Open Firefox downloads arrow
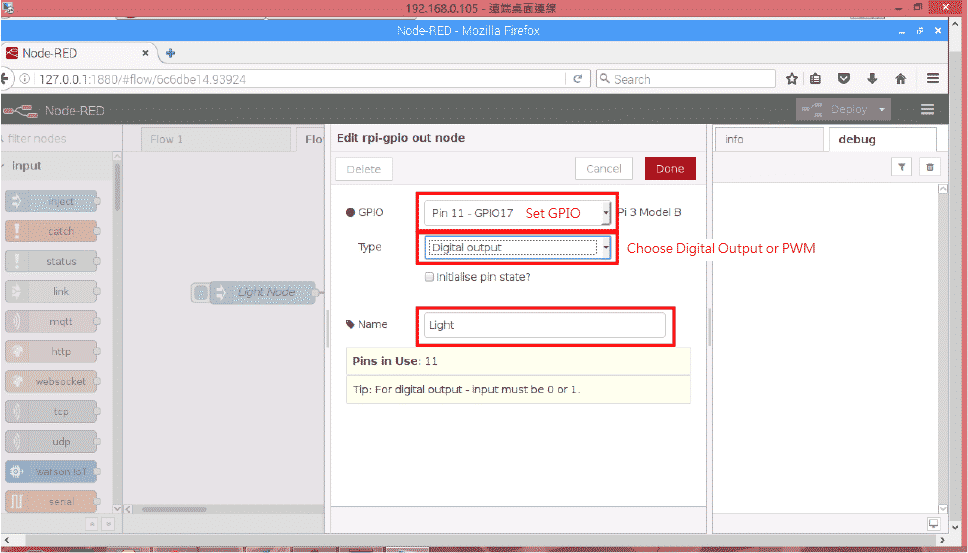The width and height of the screenshot is (968, 553). pos(872,78)
